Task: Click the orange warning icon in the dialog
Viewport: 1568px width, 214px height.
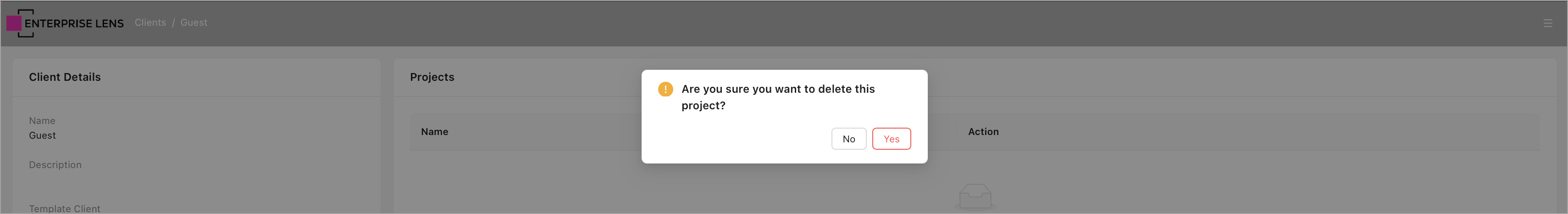Action: click(x=665, y=89)
